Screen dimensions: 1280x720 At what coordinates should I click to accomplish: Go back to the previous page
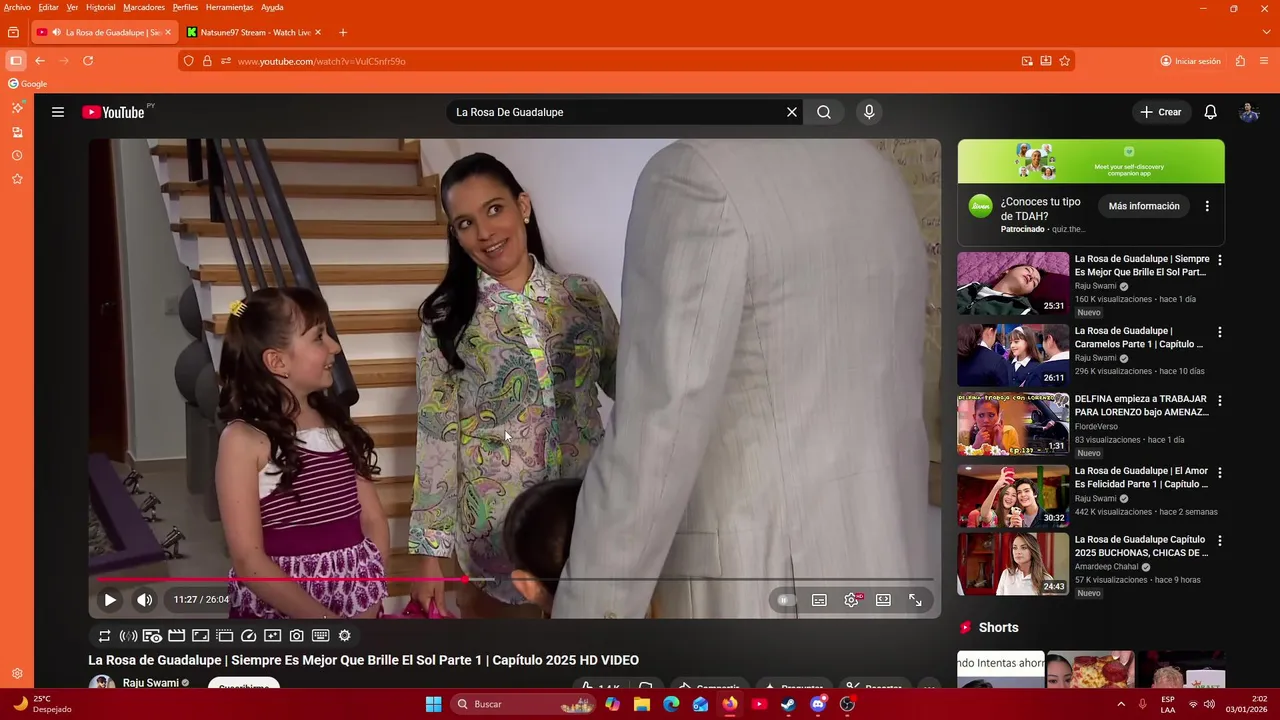coord(40,61)
